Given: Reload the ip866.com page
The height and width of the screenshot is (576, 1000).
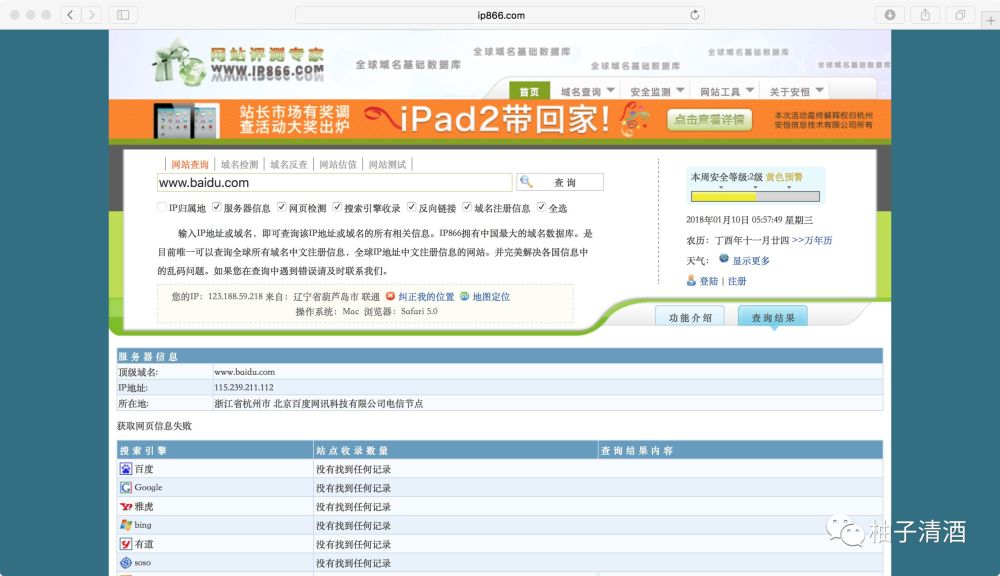Looking at the screenshot, I should (695, 15).
